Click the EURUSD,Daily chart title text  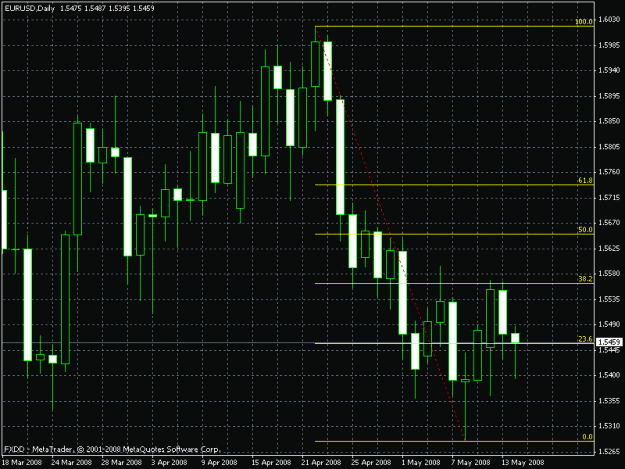point(29,8)
